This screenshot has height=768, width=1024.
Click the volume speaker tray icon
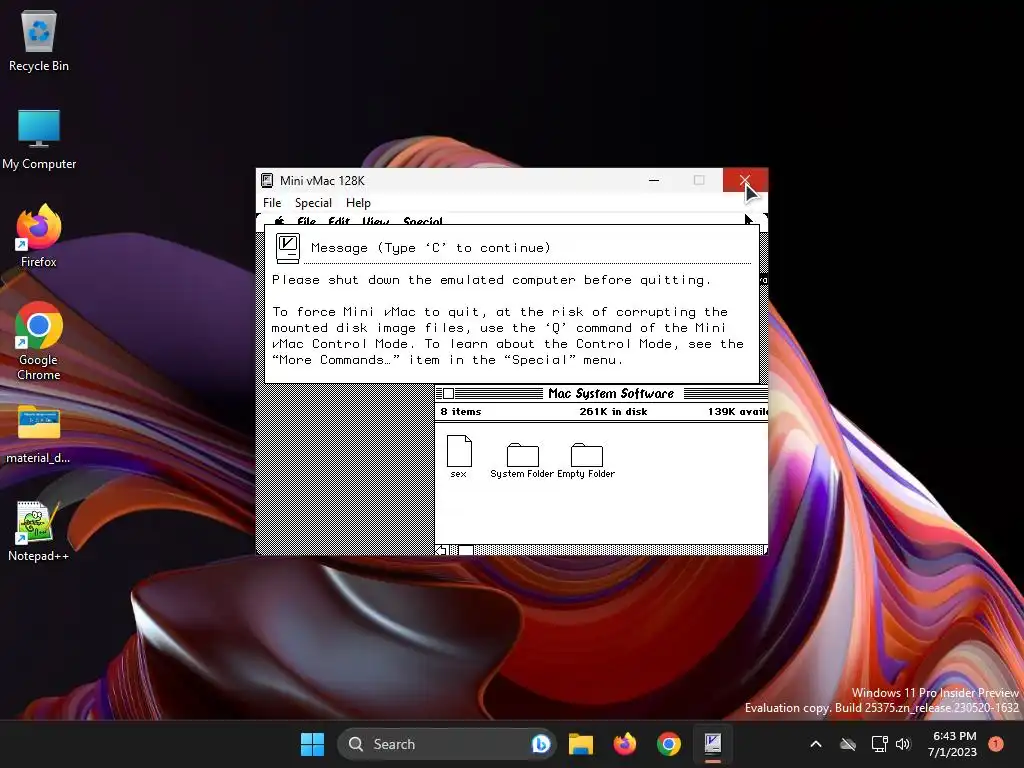[903, 744]
